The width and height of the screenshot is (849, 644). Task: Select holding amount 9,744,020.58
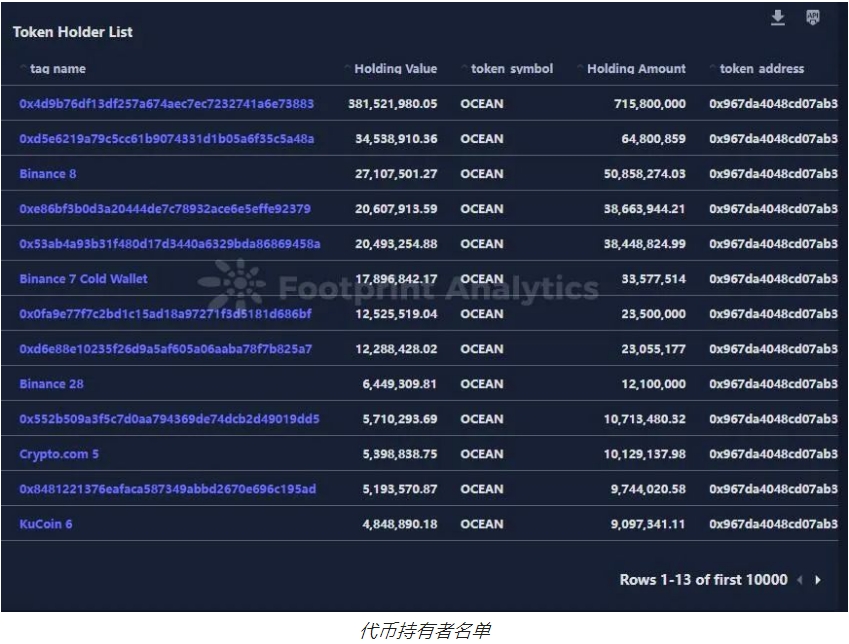[x=648, y=489]
